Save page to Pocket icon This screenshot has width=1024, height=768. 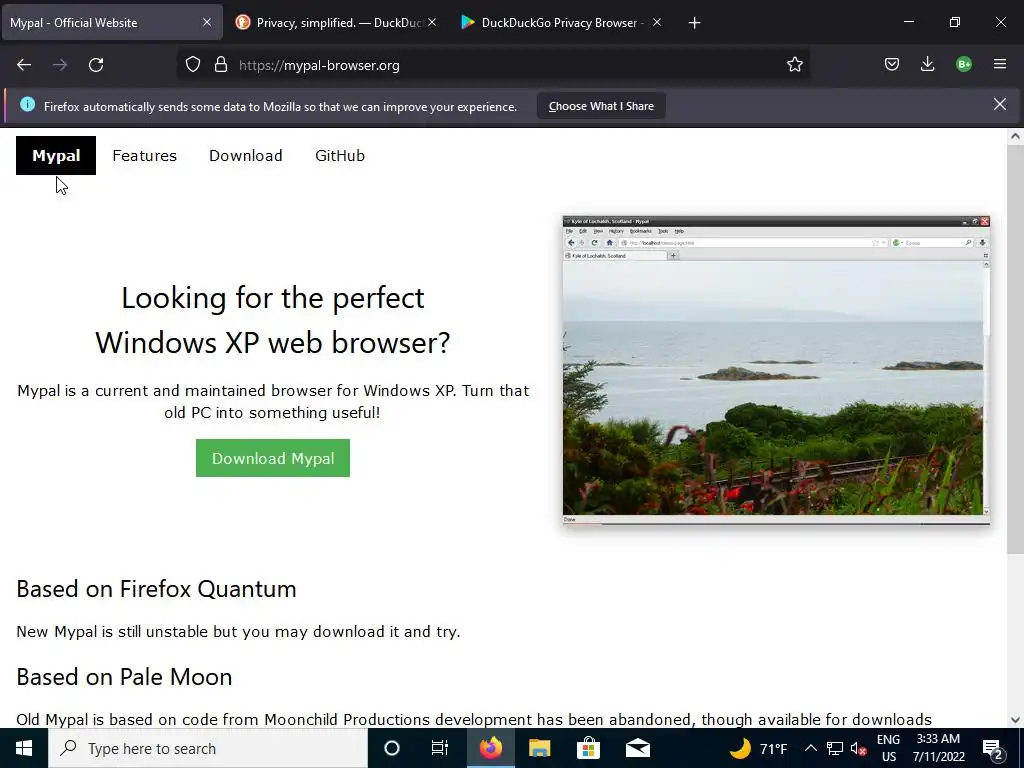pyautogui.click(x=891, y=65)
